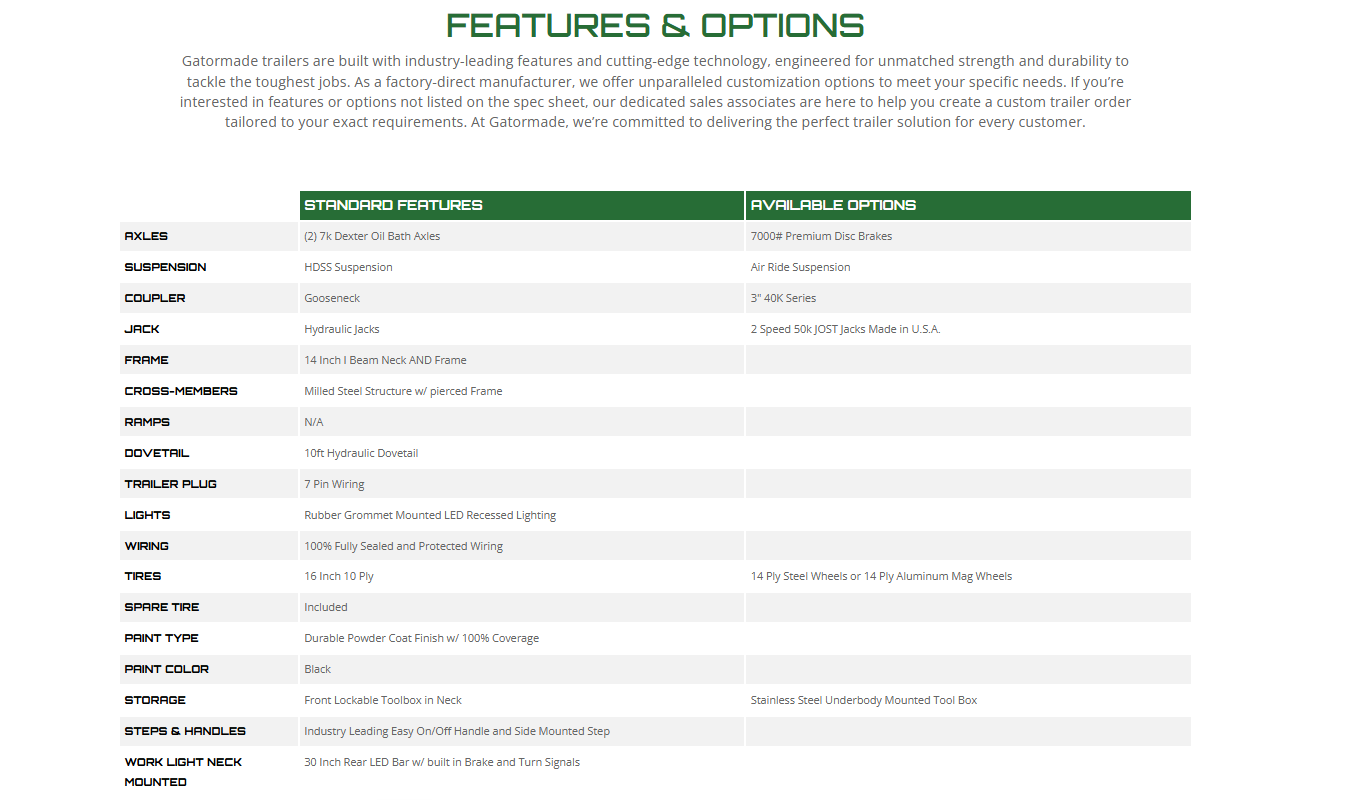The width and height of the screenshot is (1369, 800).
Task: Click the 7 Pin Wiring cell
Action: tap(334, 484)
